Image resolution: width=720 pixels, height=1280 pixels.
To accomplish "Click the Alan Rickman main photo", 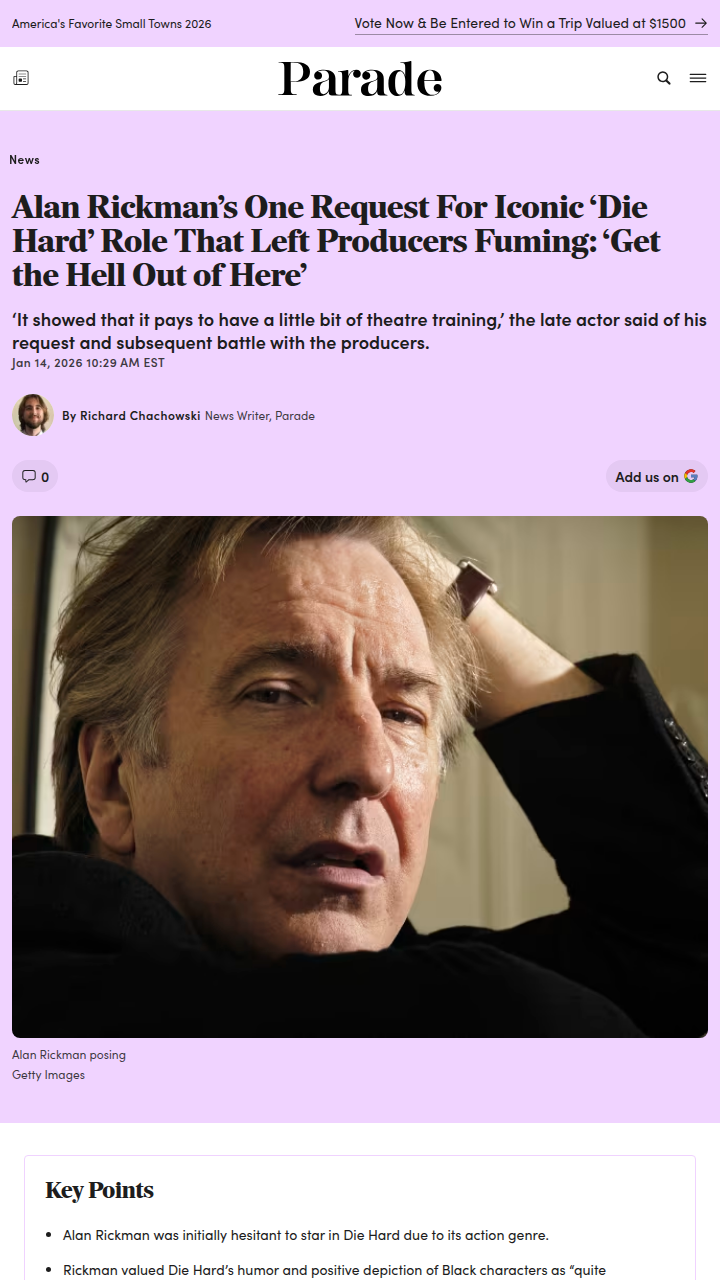I will [360, 777].
